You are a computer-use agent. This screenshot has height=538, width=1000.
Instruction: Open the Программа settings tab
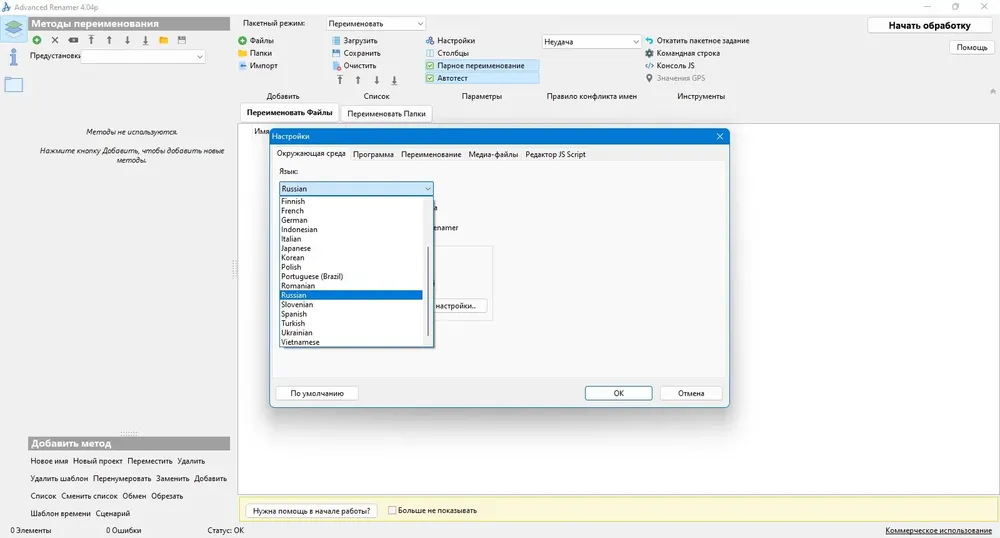(373, 154)
